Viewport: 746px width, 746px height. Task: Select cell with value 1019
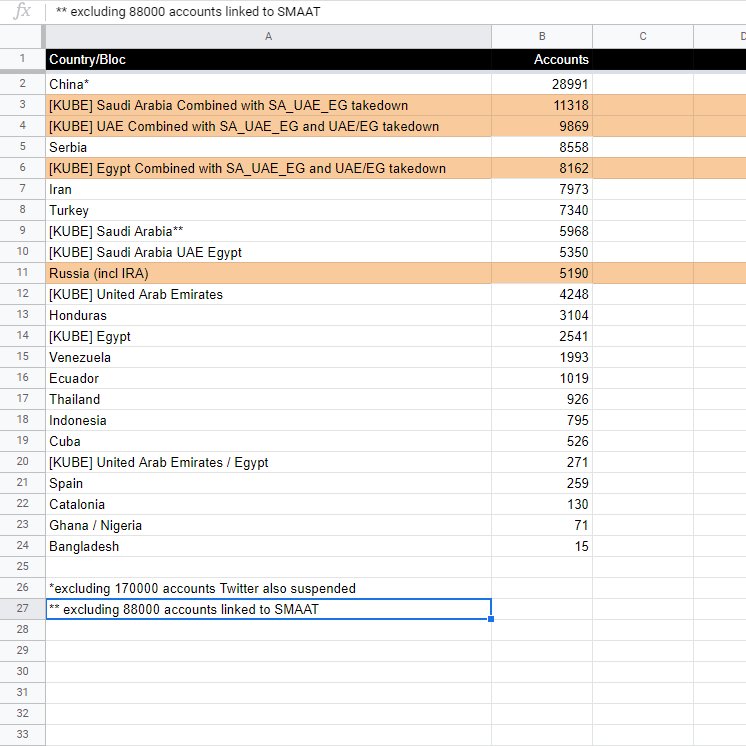(542, 378)
